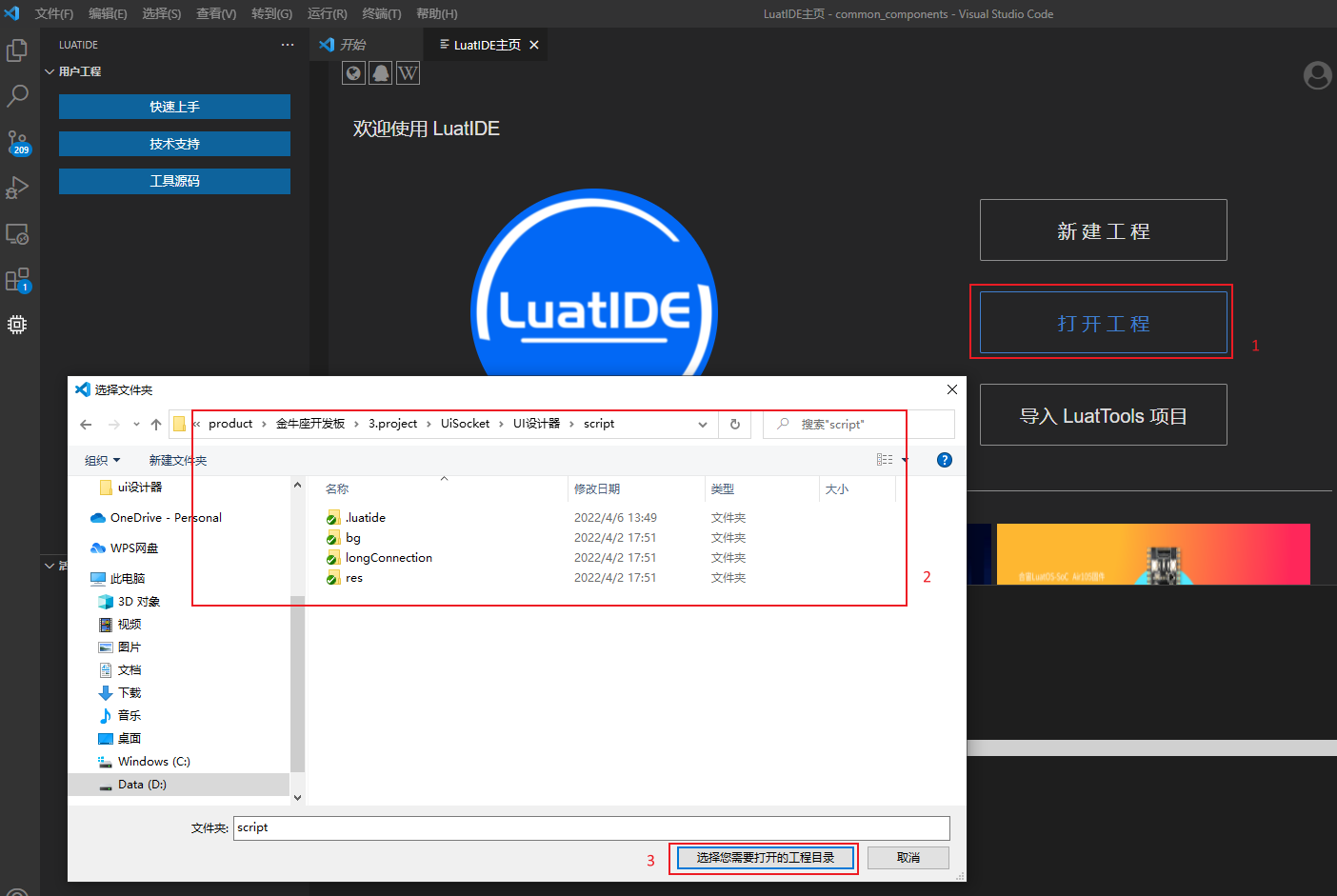Screen dimensions: 1337x896
Task: Expand hidden path chevron in address bar
Action: (196, 424)
